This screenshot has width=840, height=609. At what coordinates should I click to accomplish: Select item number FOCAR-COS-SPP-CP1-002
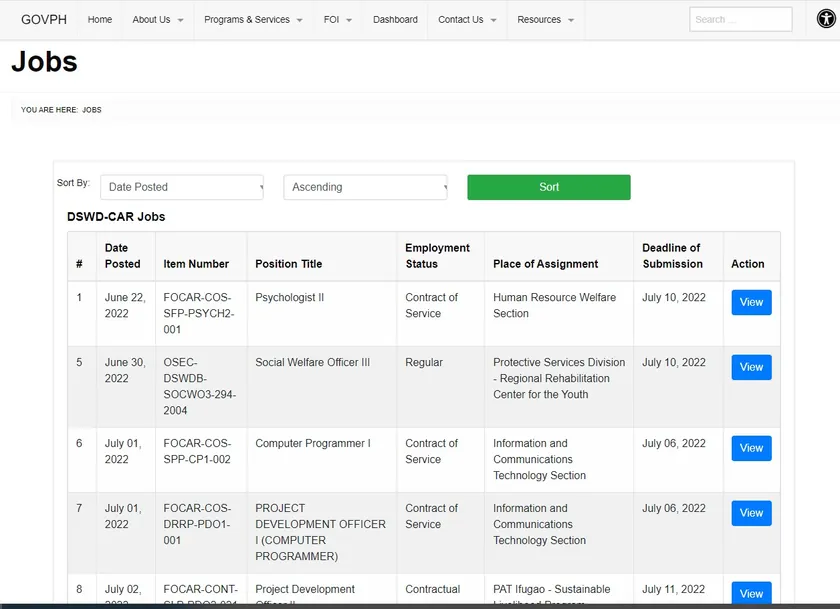(197, 451)
